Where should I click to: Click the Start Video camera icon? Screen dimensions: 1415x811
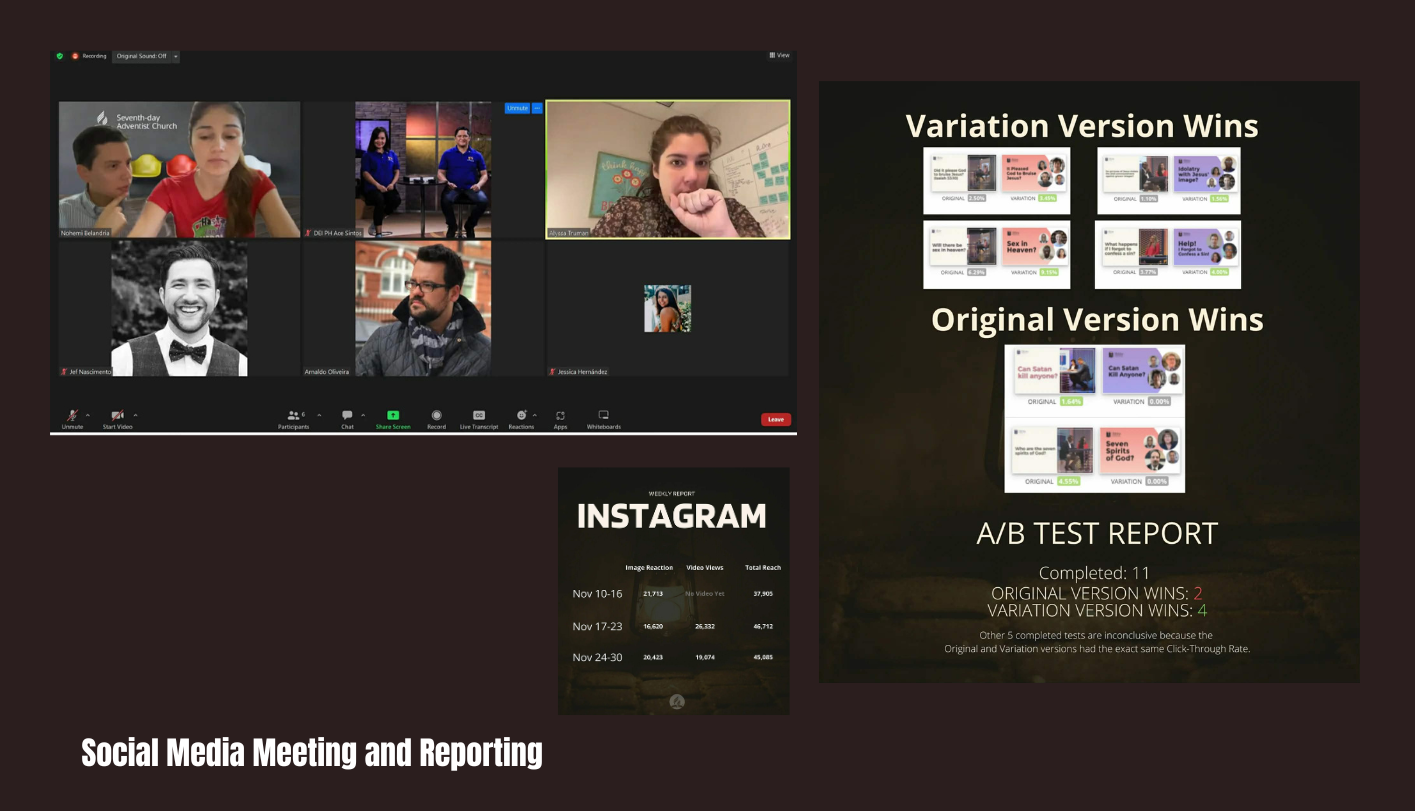click(117, 415)
